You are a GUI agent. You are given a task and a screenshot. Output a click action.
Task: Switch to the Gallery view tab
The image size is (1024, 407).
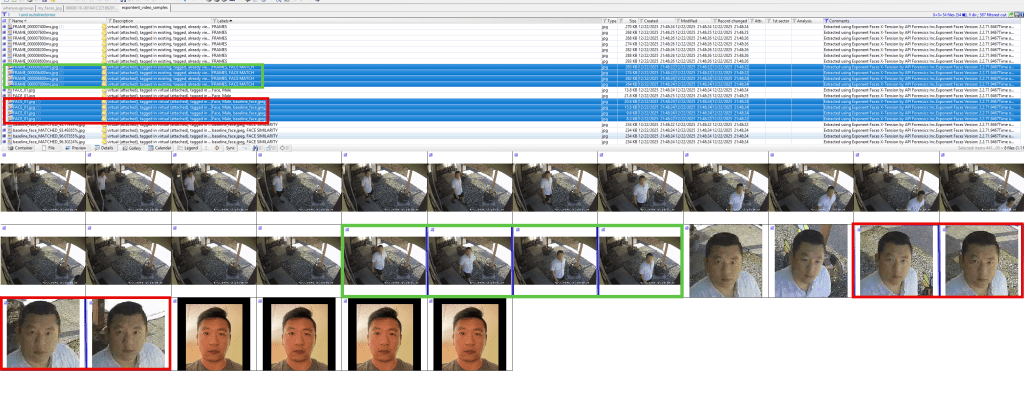[x=133, y=147]
